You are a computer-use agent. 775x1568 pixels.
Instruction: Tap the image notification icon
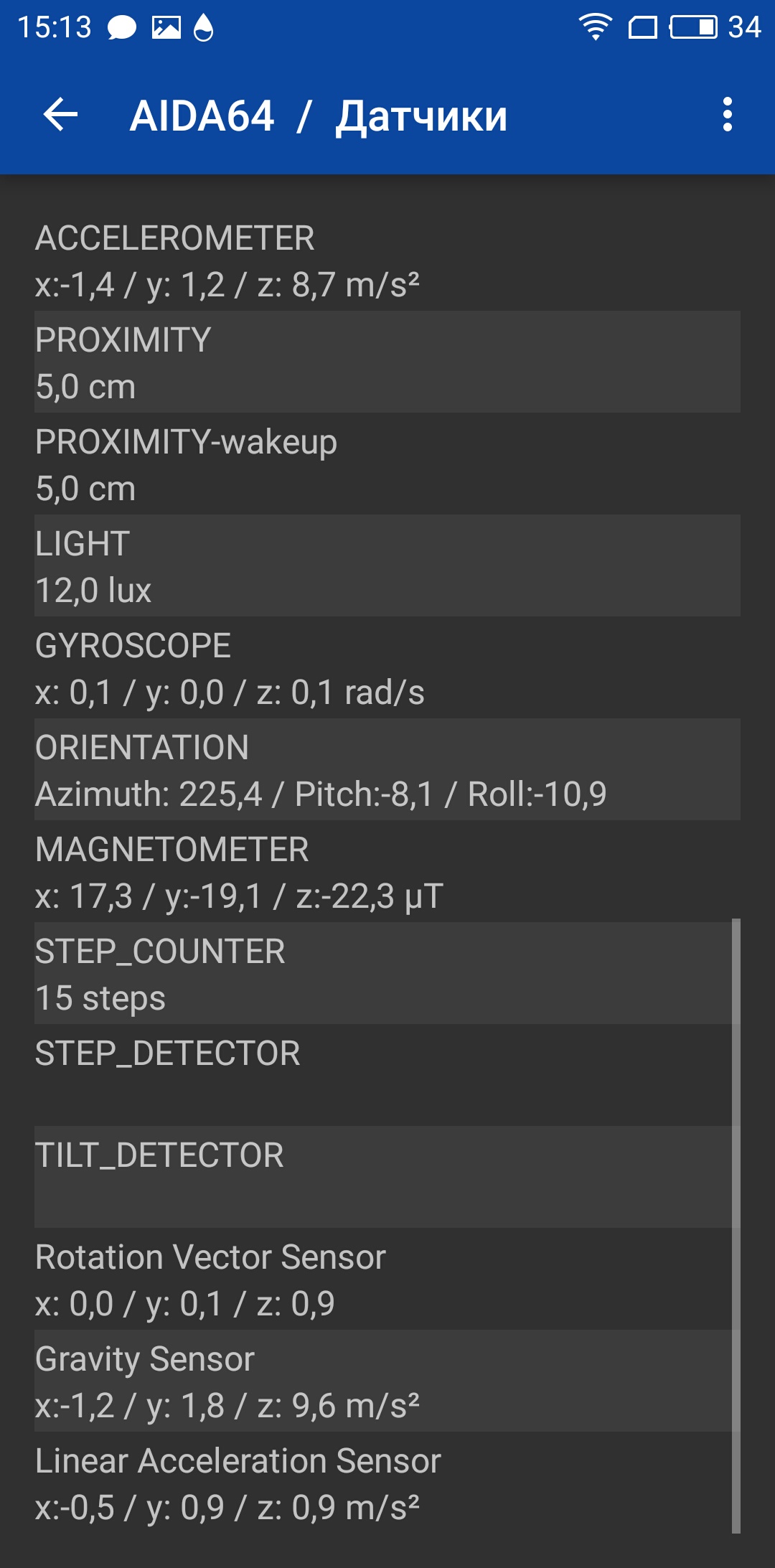[166, 28]
